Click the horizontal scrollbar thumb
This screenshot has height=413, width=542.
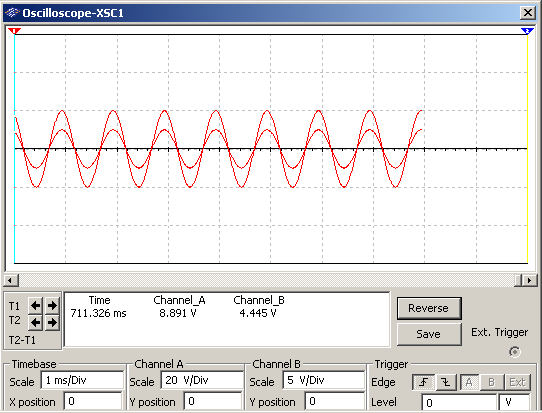pyautogui.click(x=518, y=280)
